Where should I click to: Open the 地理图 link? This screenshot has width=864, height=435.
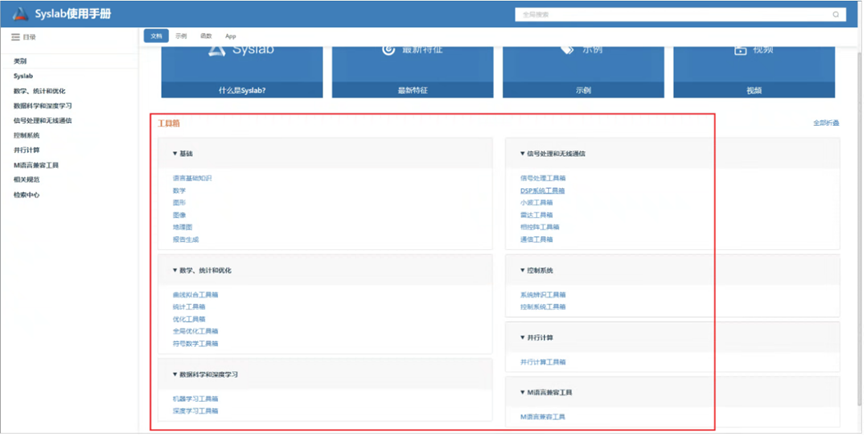(x=182, y=227)
